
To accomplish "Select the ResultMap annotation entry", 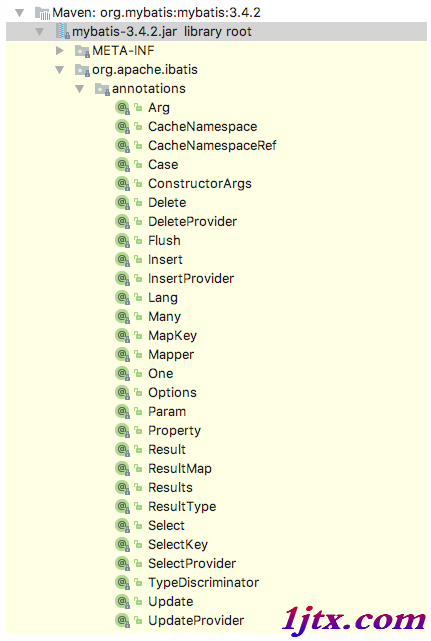I will 180,468.
